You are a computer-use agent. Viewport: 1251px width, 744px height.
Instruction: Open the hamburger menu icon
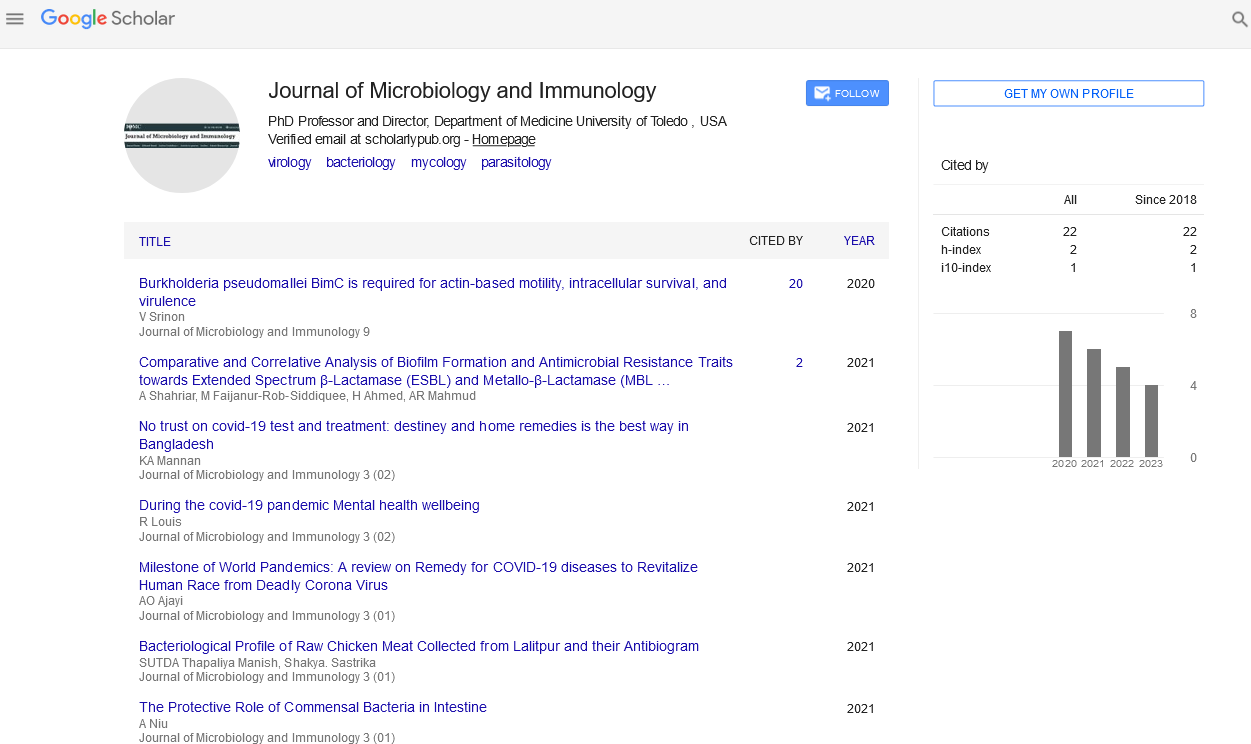tap(15, 19)
